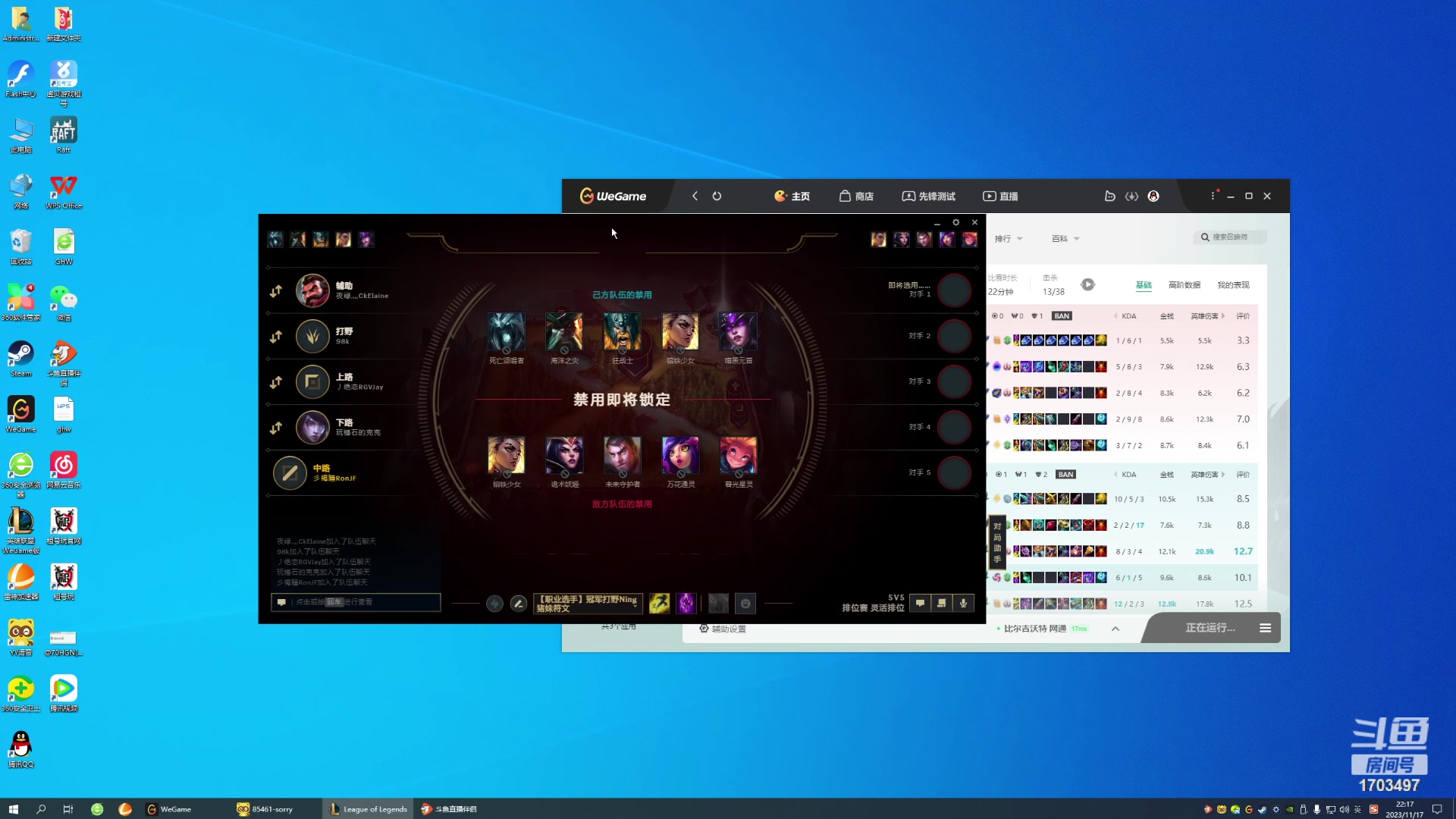Click the swap/trade position icon for 辅助
This screenshot has width=1456, height=819.
[x=275, y=290]
